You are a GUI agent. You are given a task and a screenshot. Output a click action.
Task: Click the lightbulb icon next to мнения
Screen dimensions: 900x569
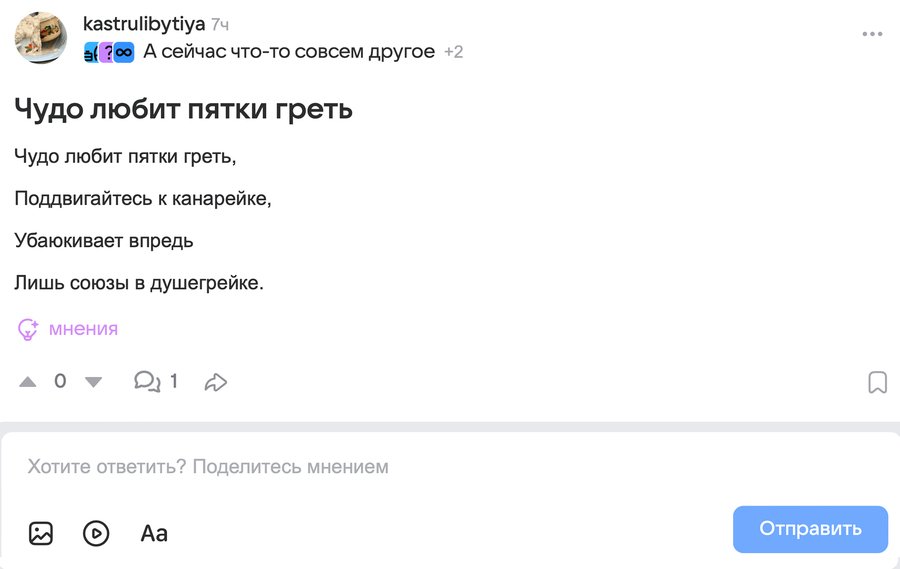(28, 329)
